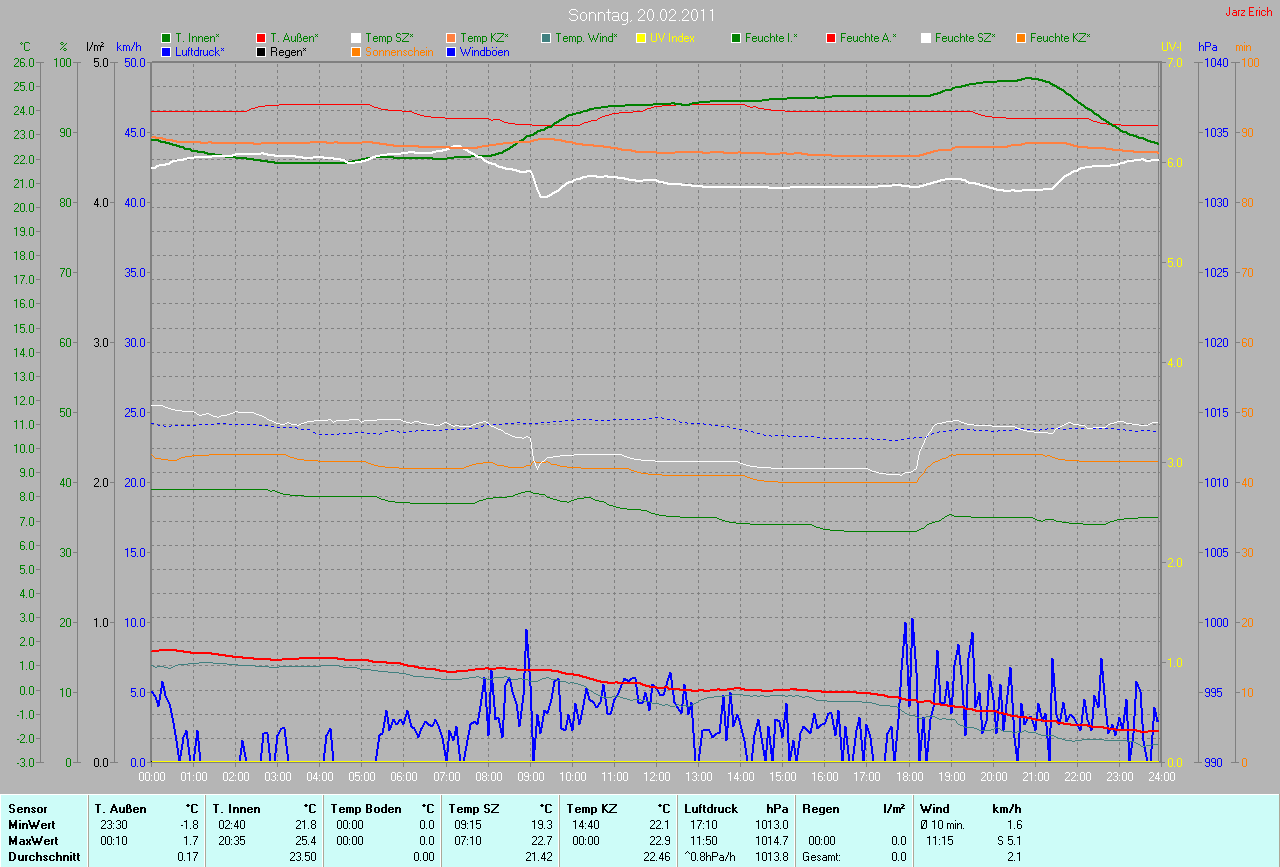The image size is (1280, 867).
Task: Click the Jarz Erich link in corner
Action: pyautogui.click(x=1248, y=12)
